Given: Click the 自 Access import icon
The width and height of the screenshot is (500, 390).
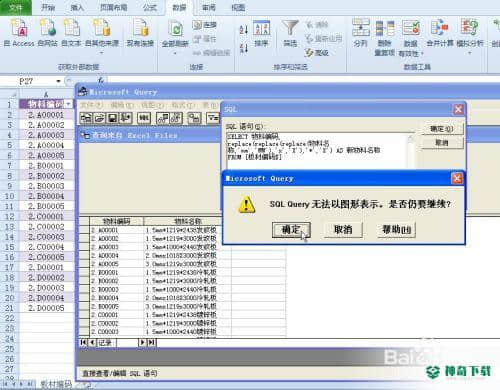Looking at the screenshot, I should point(19,28).
